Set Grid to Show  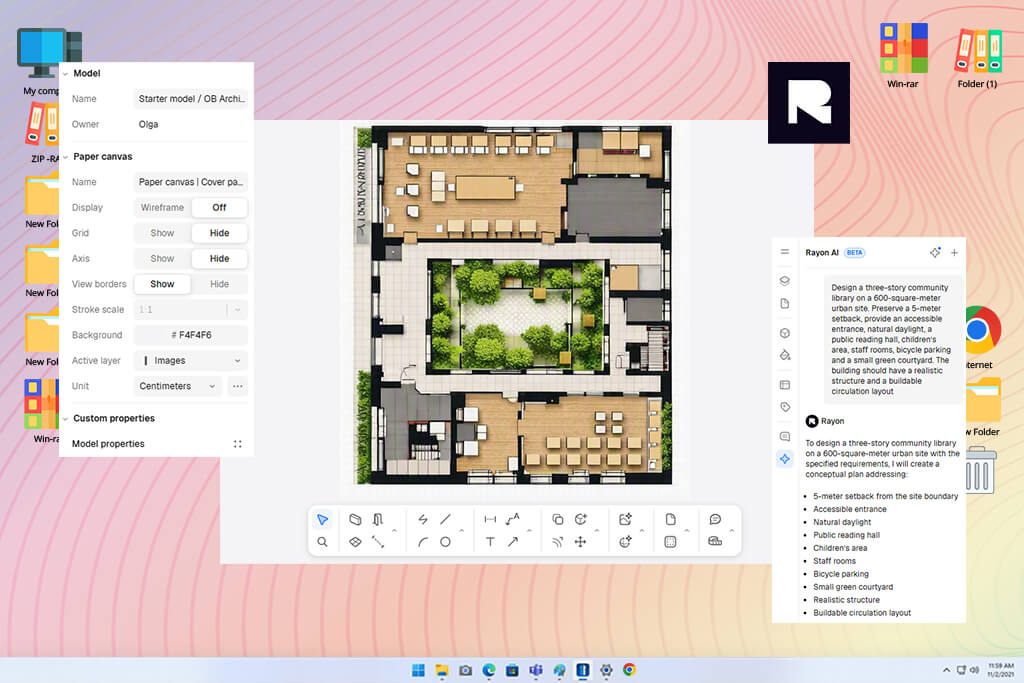pyautogui.click(x=163, y=233)
